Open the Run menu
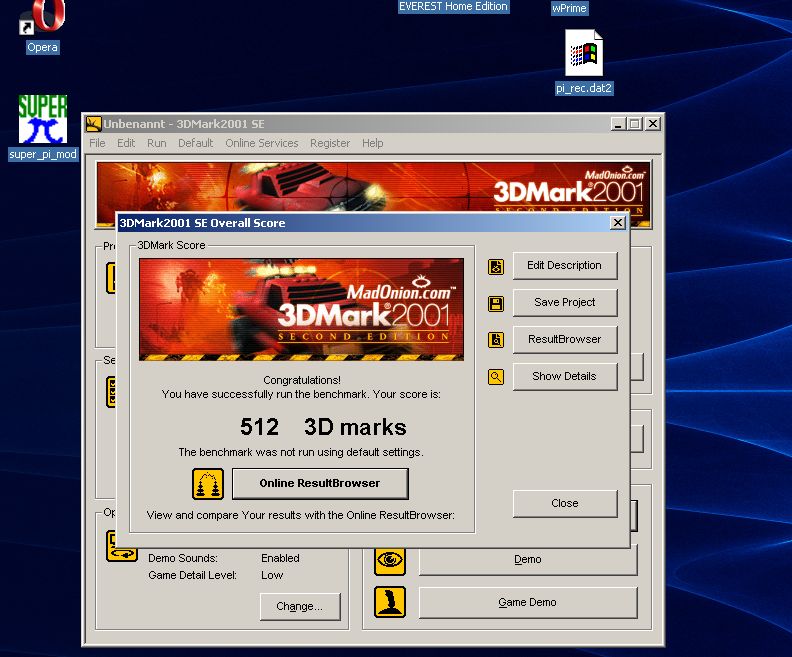Viewport: 792px width, 657px height. pos(157,143)
